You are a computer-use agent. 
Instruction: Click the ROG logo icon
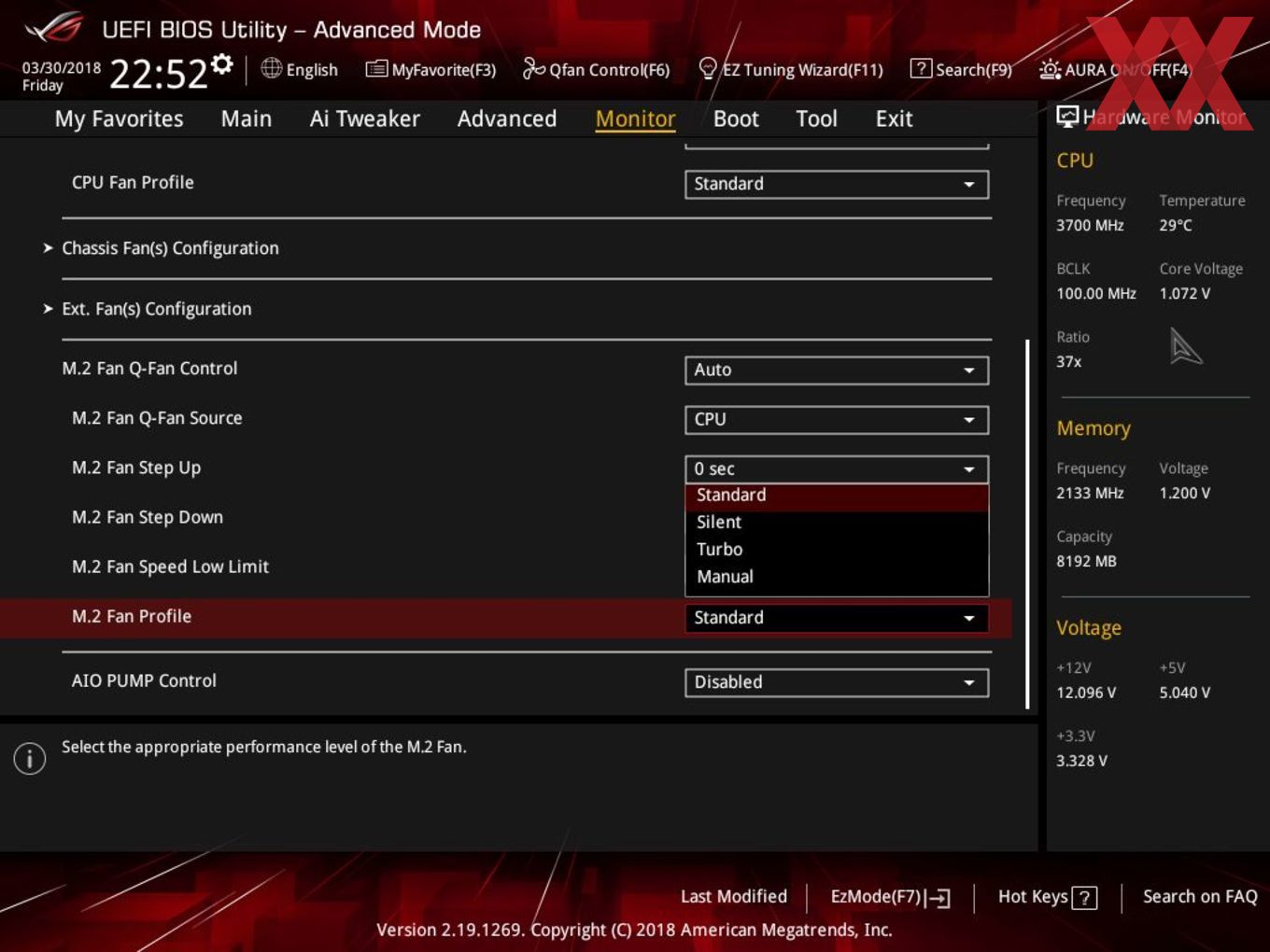(53, 28)
